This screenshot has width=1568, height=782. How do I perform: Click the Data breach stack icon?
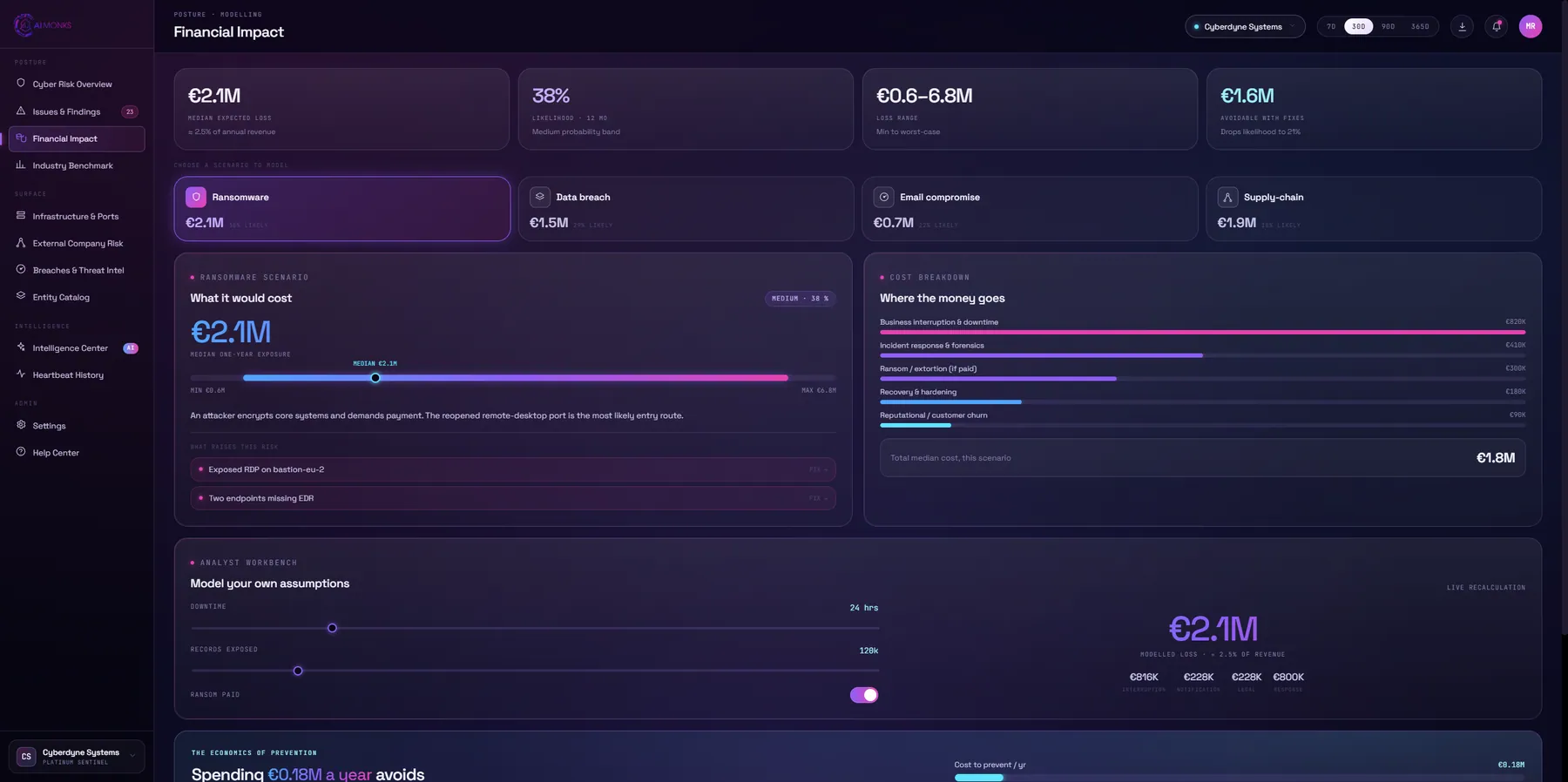(x=540, y=197)
